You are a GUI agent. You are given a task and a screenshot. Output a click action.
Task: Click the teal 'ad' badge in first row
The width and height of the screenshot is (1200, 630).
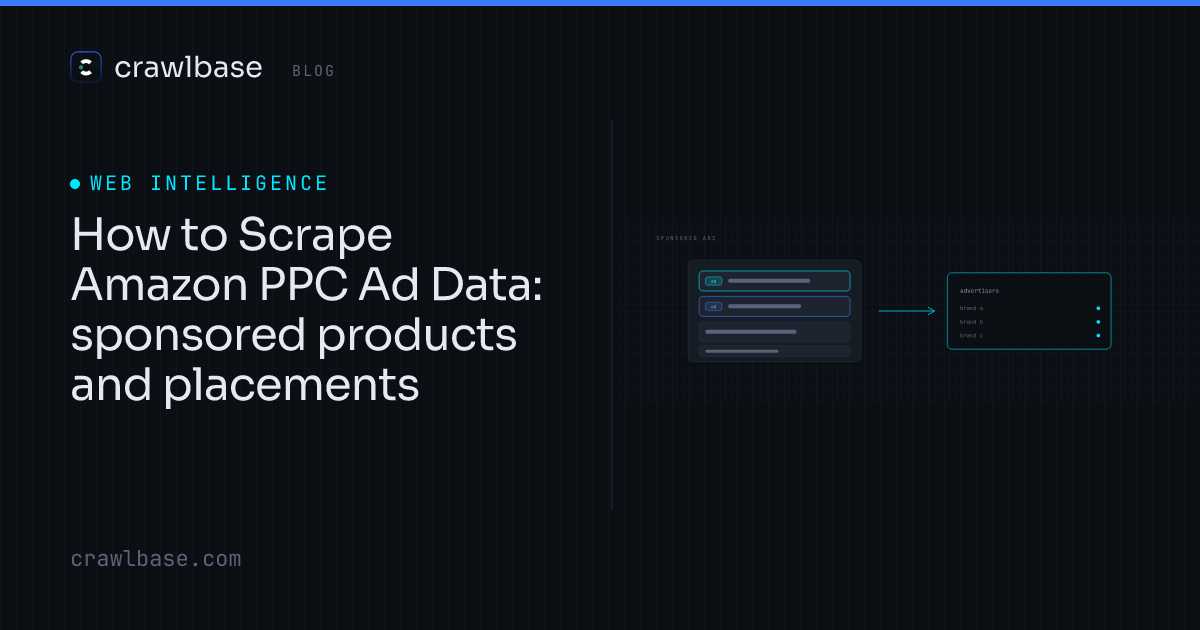[x=713, y=281]
